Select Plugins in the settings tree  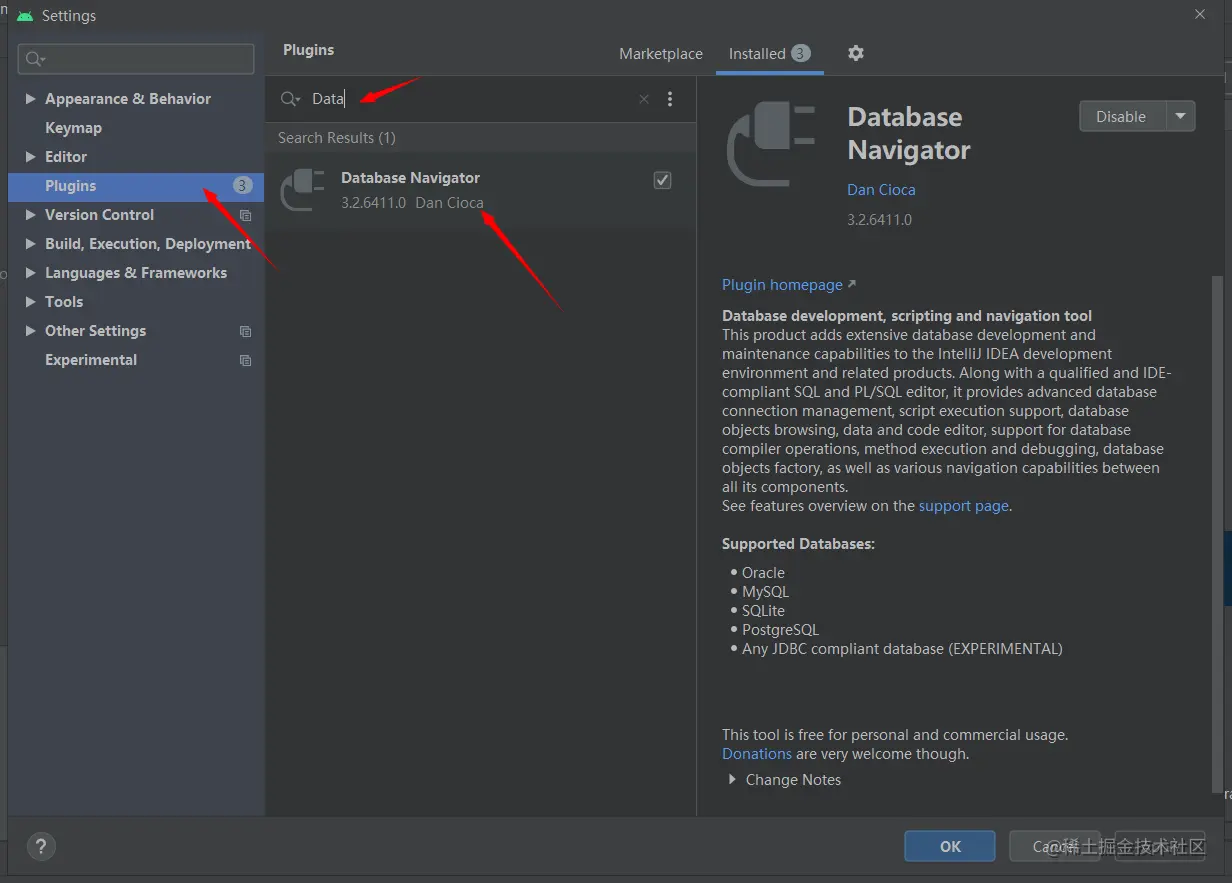pyautogui.click(x=136, y=186)
